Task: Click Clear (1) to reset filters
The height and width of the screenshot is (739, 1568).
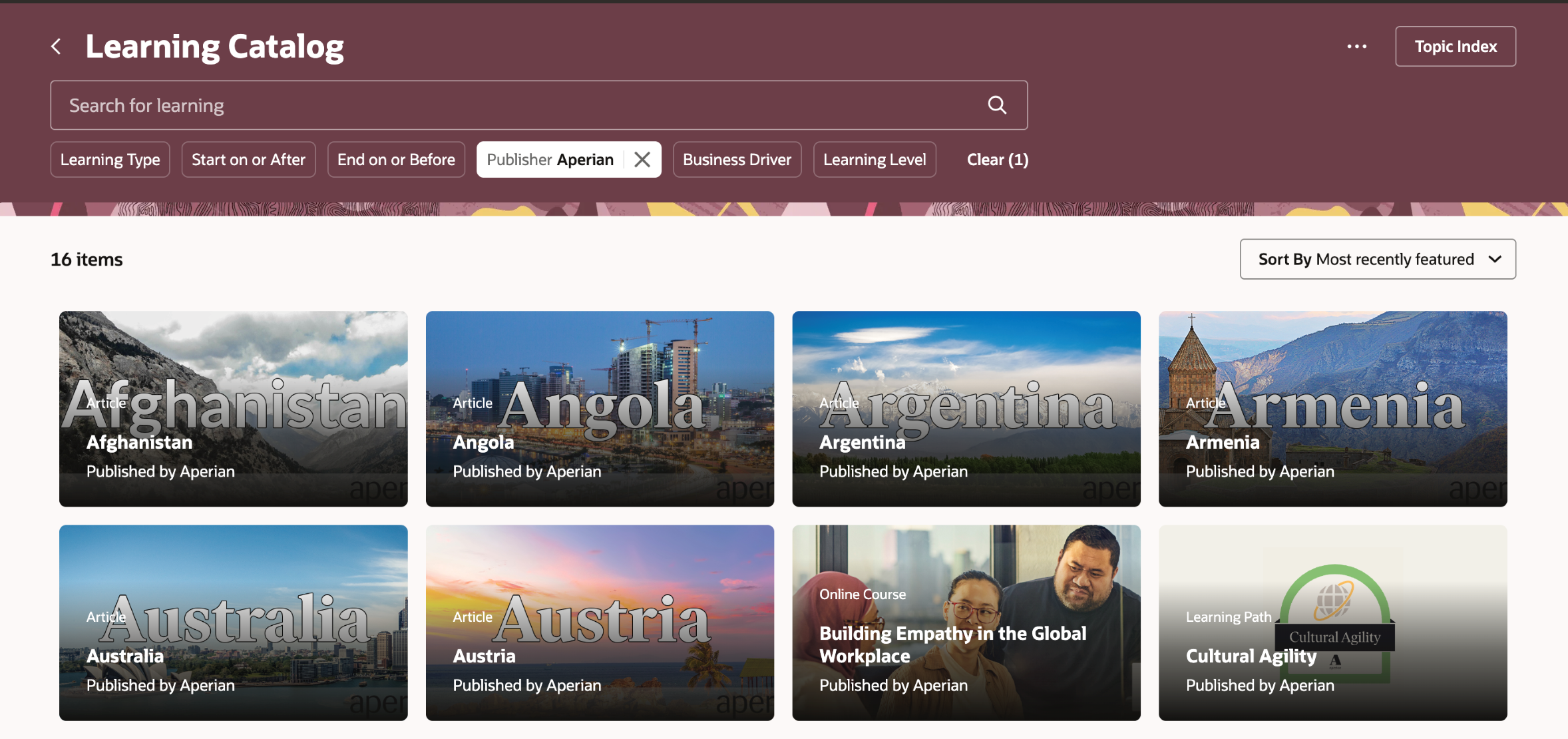Action: click(997, 160)
